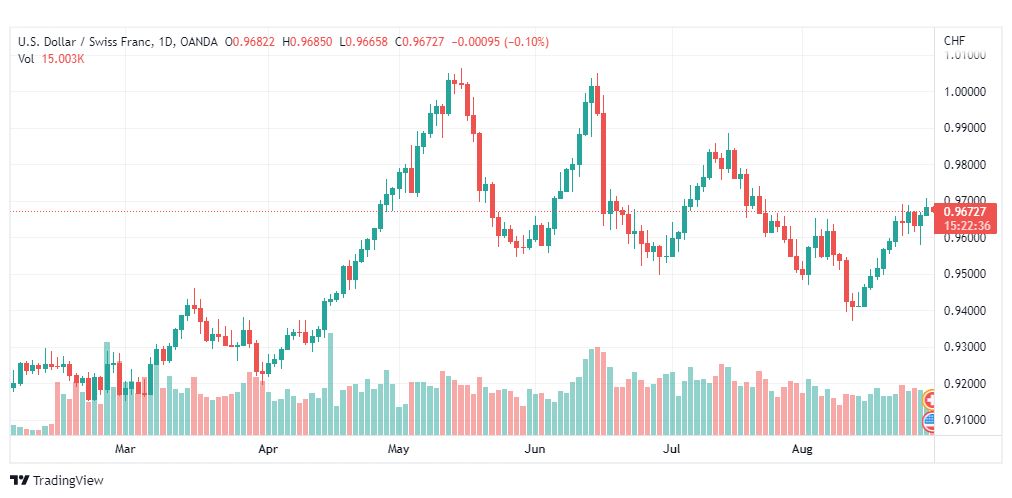Click the Vol 15.003K volume indicator label
Viewport: 1012px width, 498px height.
pos(52,59)
